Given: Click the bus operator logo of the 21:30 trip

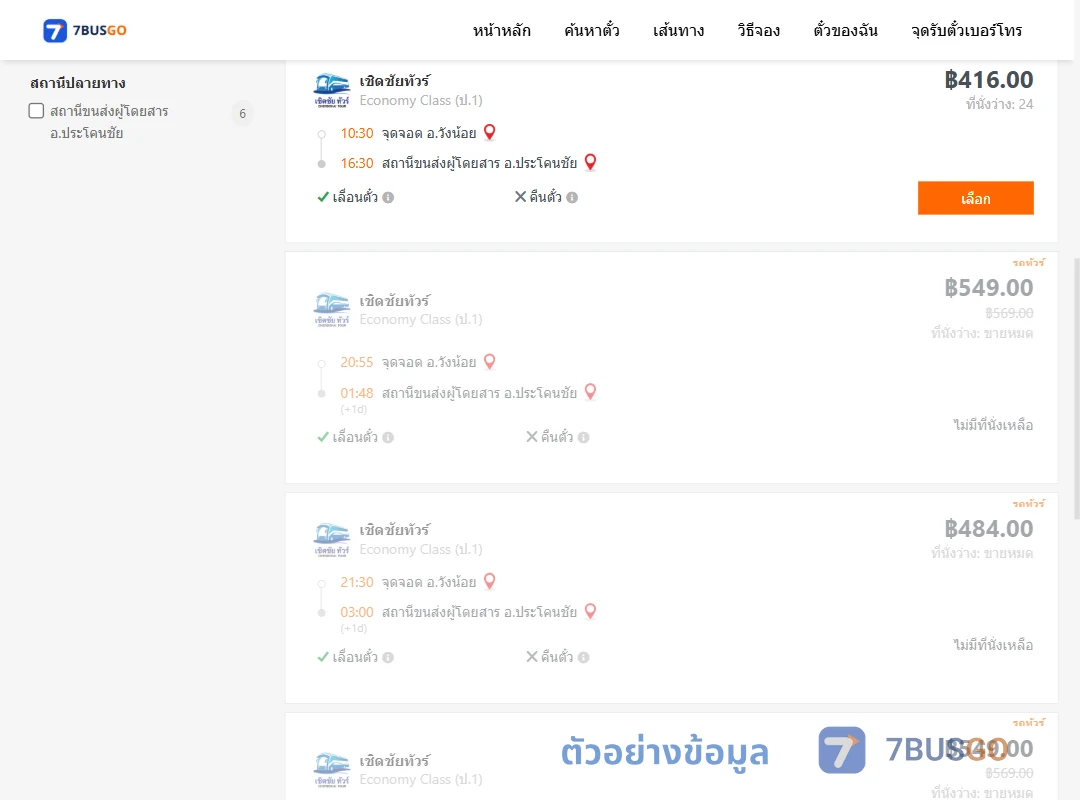Looking at the screenshot, I should [x=332, y=540].
